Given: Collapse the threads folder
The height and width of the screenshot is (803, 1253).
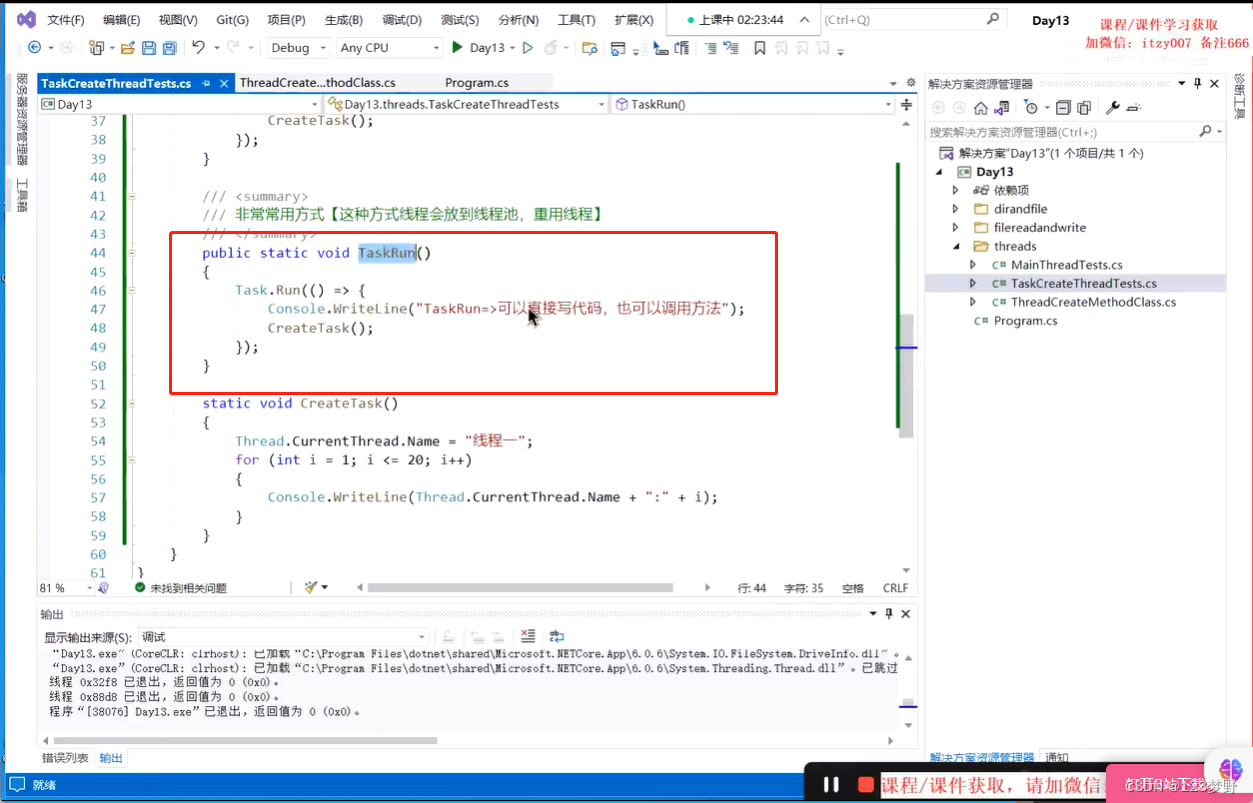Looking at the screenshot, I should 955,246.
